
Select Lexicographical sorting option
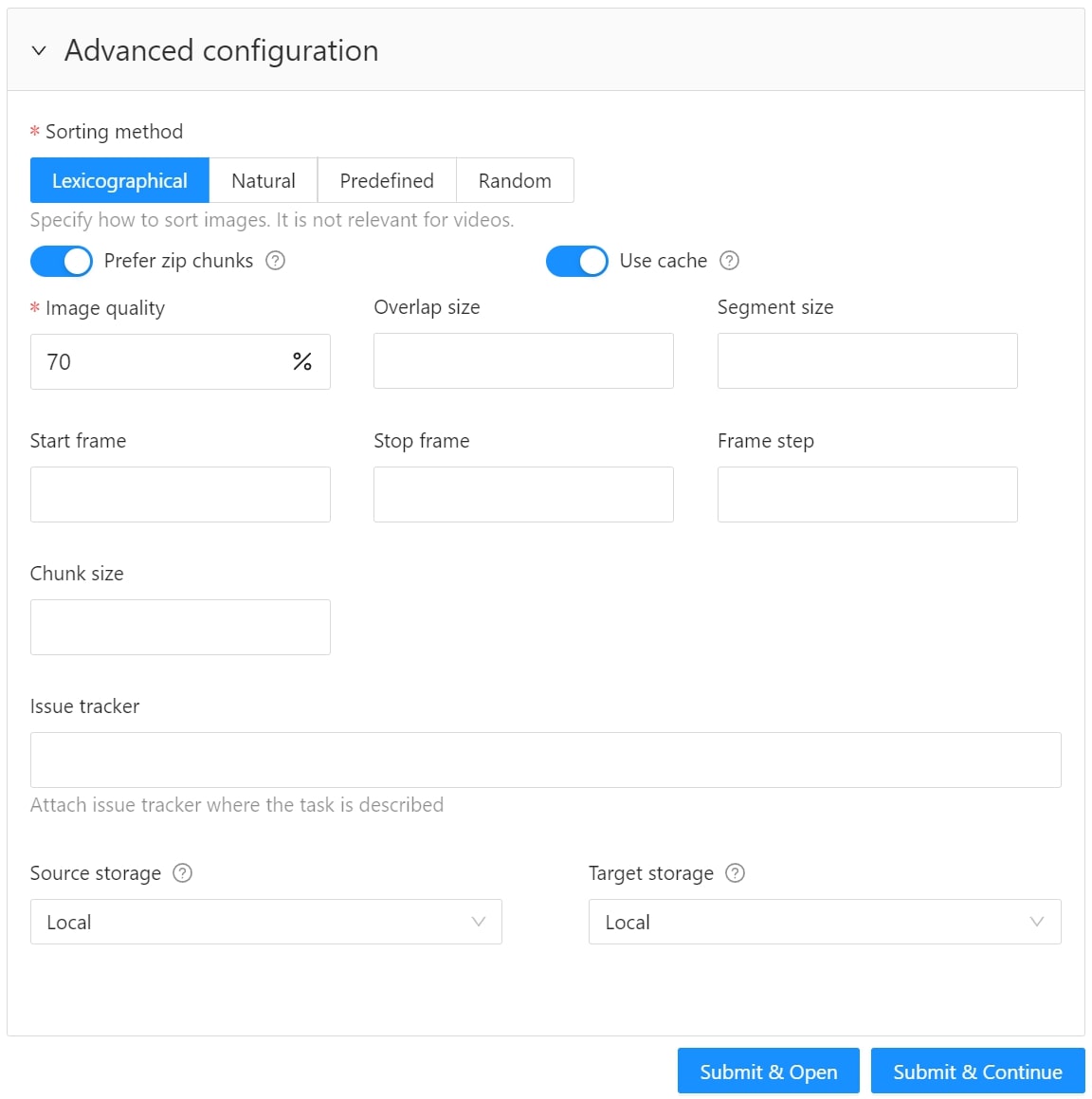pos(119,180)
